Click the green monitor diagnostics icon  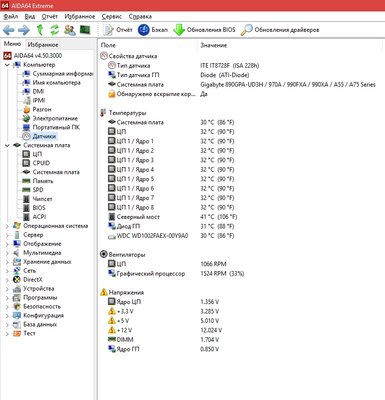tap(85, 30)
